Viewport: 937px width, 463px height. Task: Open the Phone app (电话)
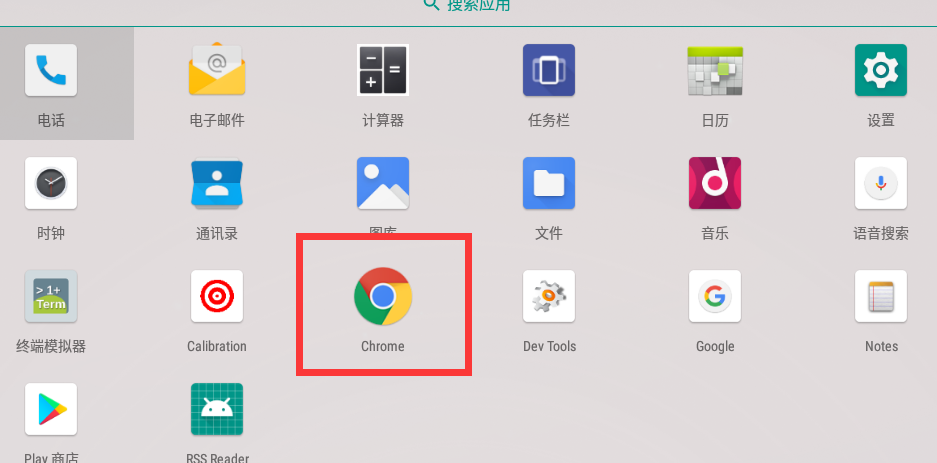tap(51, 71)
